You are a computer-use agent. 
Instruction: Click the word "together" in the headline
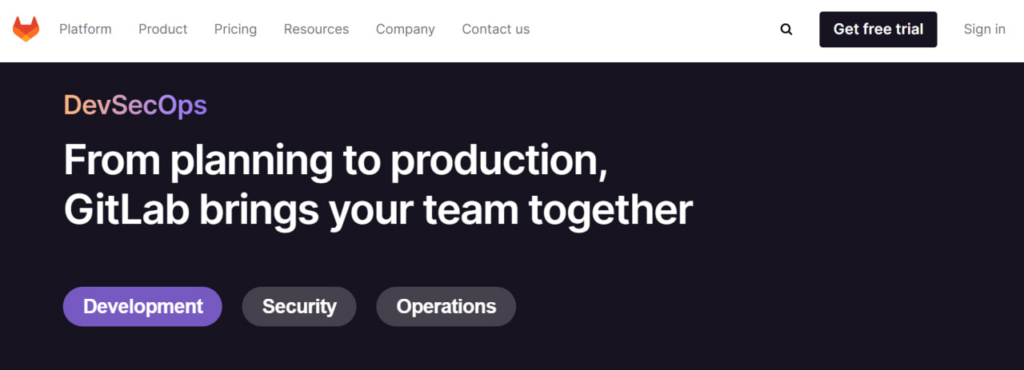[x=611, y=212]
